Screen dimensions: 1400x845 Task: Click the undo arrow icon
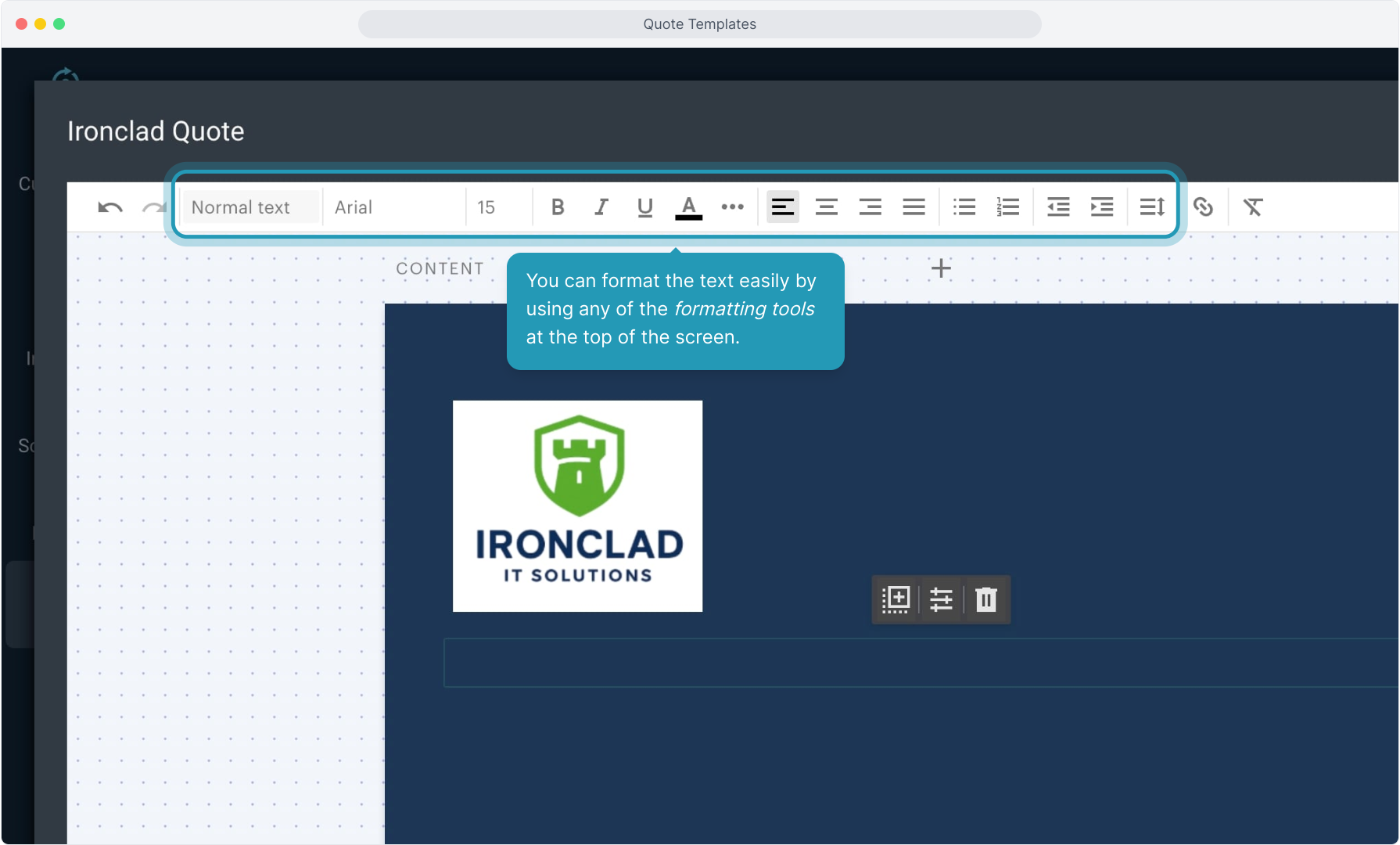(109, 207)
